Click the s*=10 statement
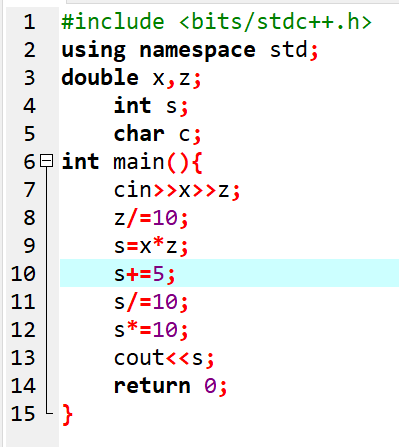 pyautogui.click(x=151, y=330)
